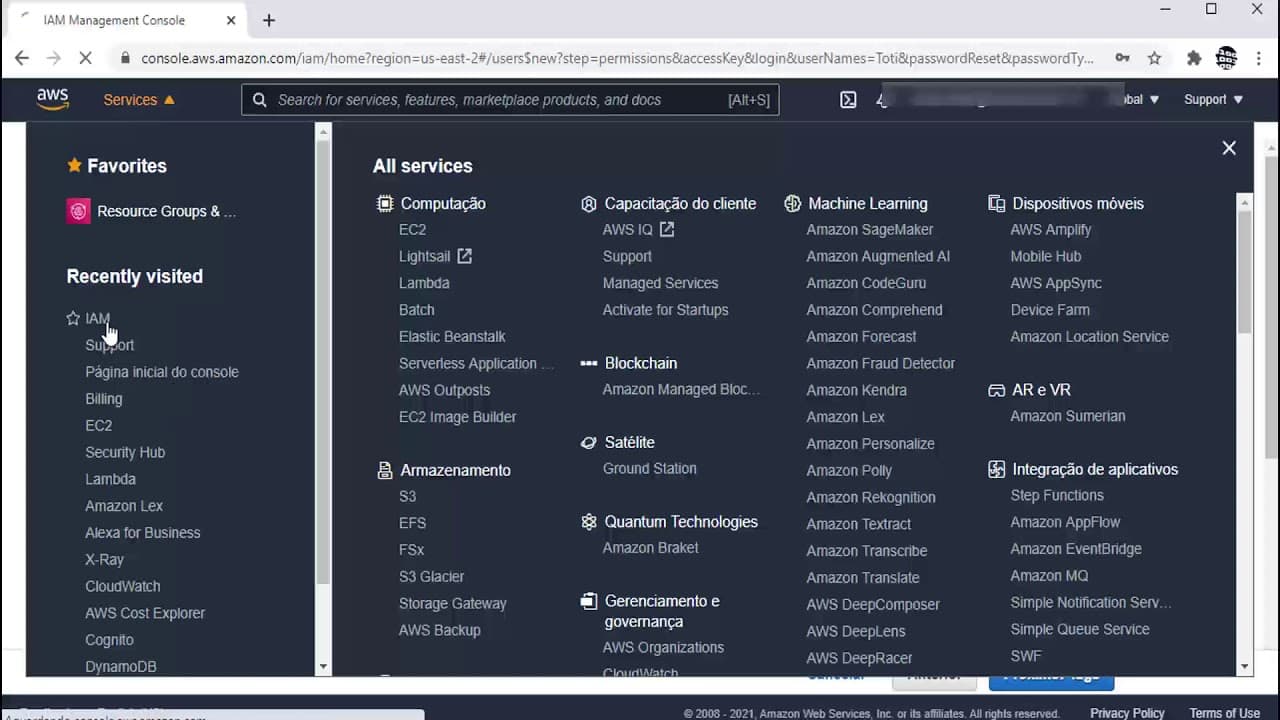Open Ground Station service
1280x720 pixels.
click(649, 468)
